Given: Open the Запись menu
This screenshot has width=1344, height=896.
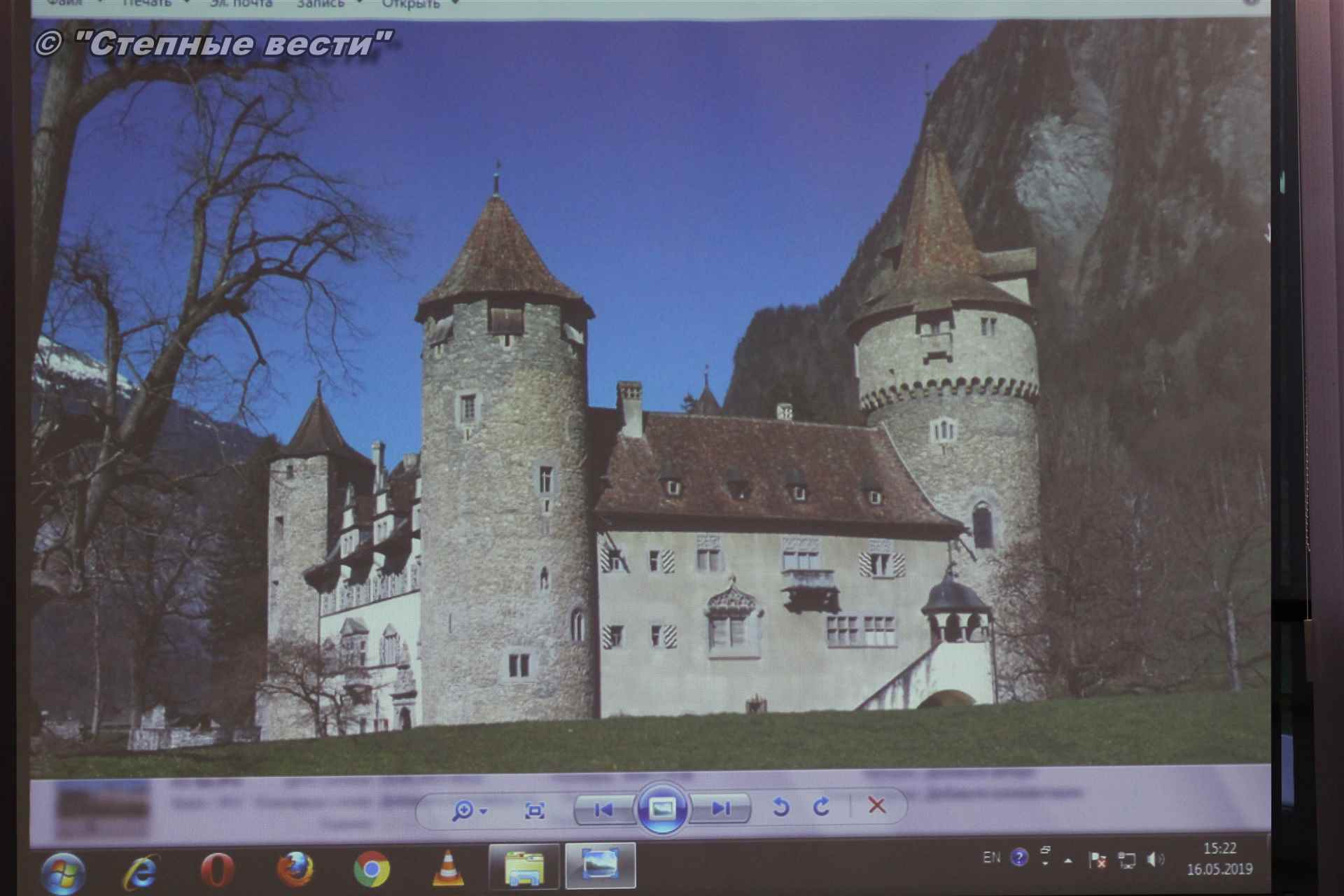Looking at the screenshot, I should tap(321, 4).
